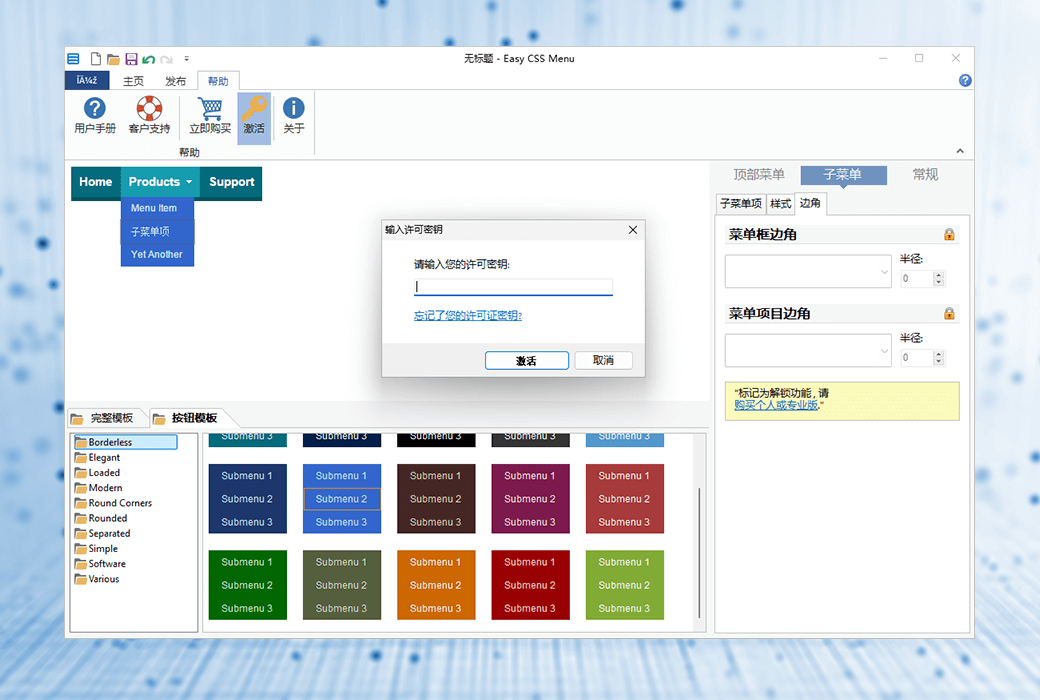Image resolution: width=1040 pixels, height=700 pixels.
Task: Click 取消 to cancel the dialog
Action: 603,360
